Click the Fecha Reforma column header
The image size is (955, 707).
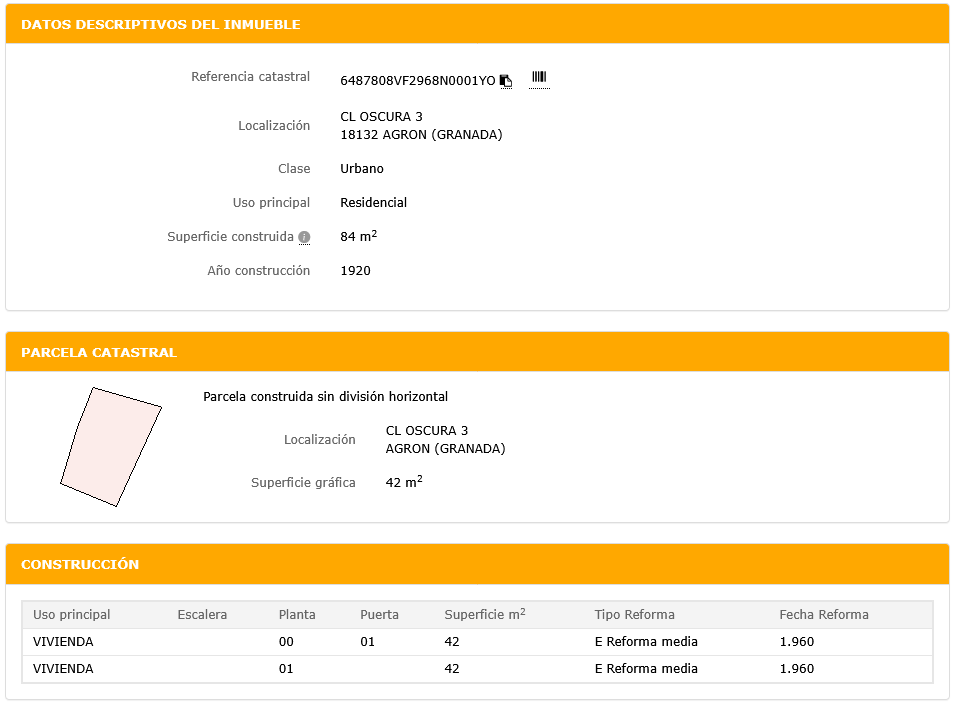[824, 615]
